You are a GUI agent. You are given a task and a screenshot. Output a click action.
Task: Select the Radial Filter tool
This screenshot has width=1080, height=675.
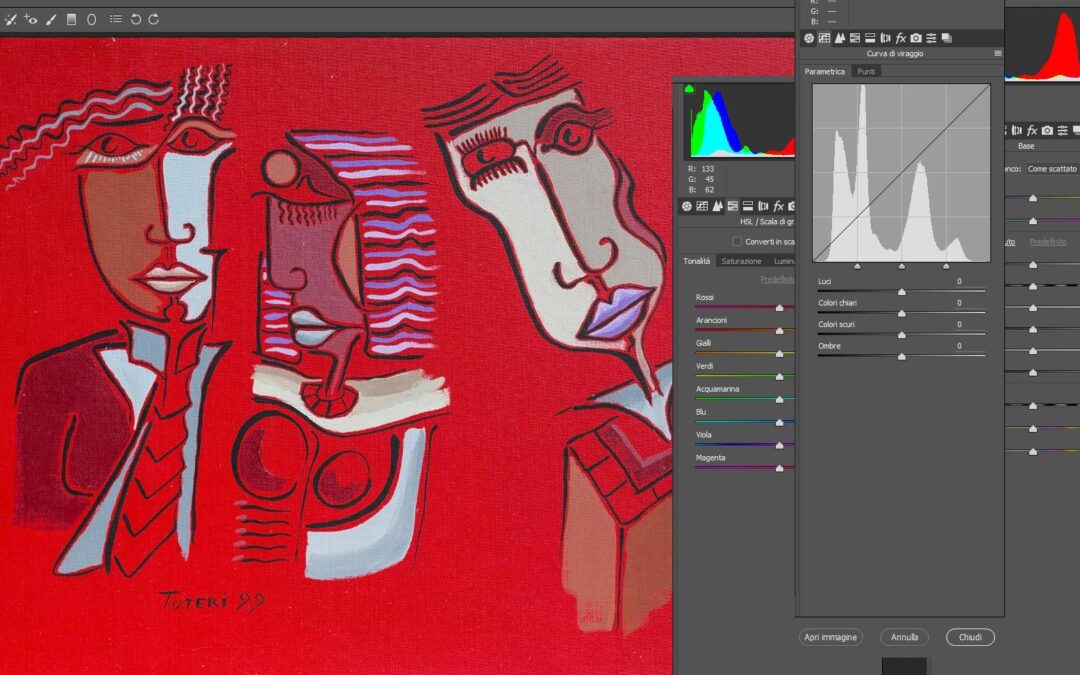[x=92, y=19]
